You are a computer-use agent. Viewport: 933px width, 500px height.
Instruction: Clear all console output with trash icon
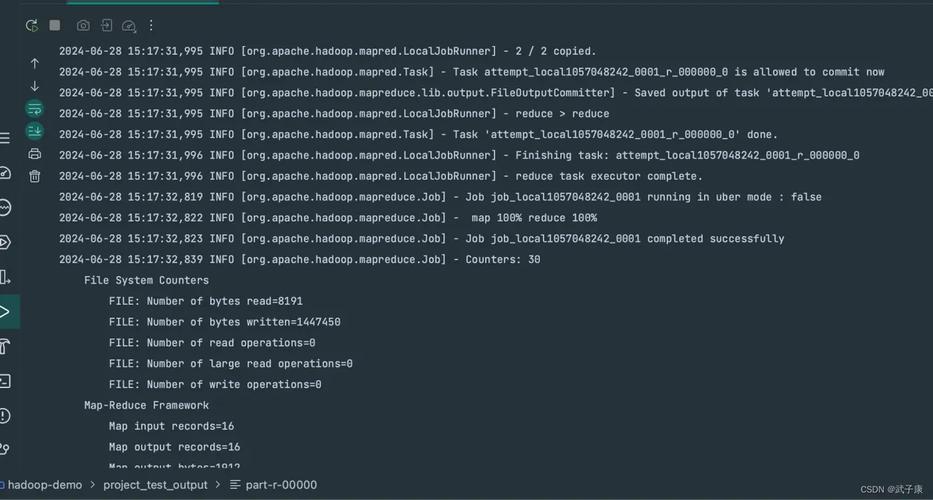pyautogui.click(x=35, y=176)
